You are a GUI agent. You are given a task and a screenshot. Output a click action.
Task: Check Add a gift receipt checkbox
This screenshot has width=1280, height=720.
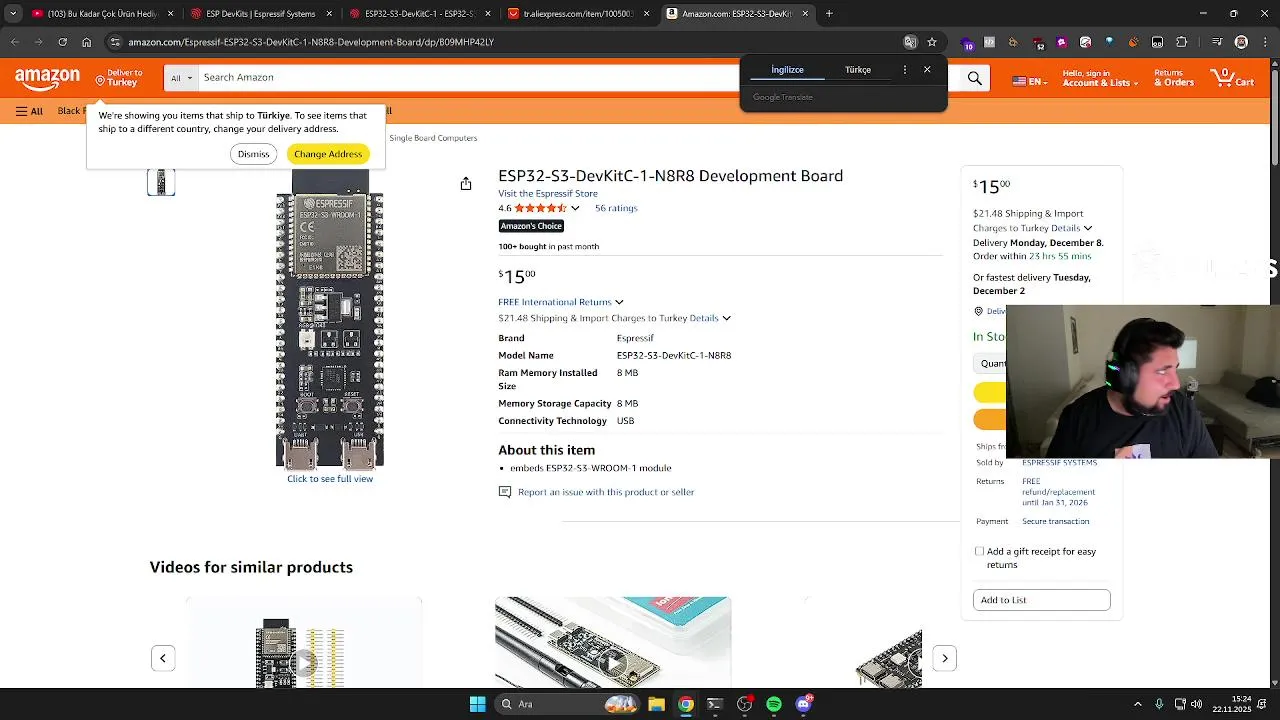coord(979,551)
